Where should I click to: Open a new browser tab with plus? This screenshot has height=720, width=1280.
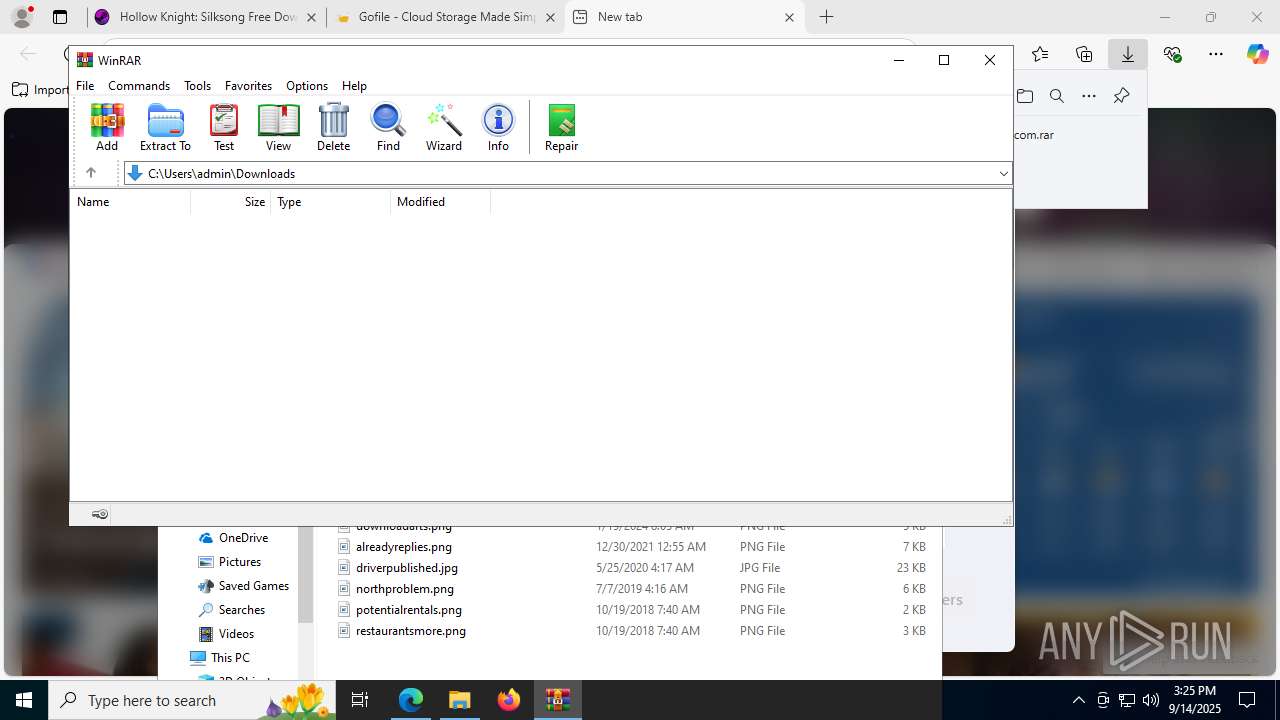pos(826,17)
